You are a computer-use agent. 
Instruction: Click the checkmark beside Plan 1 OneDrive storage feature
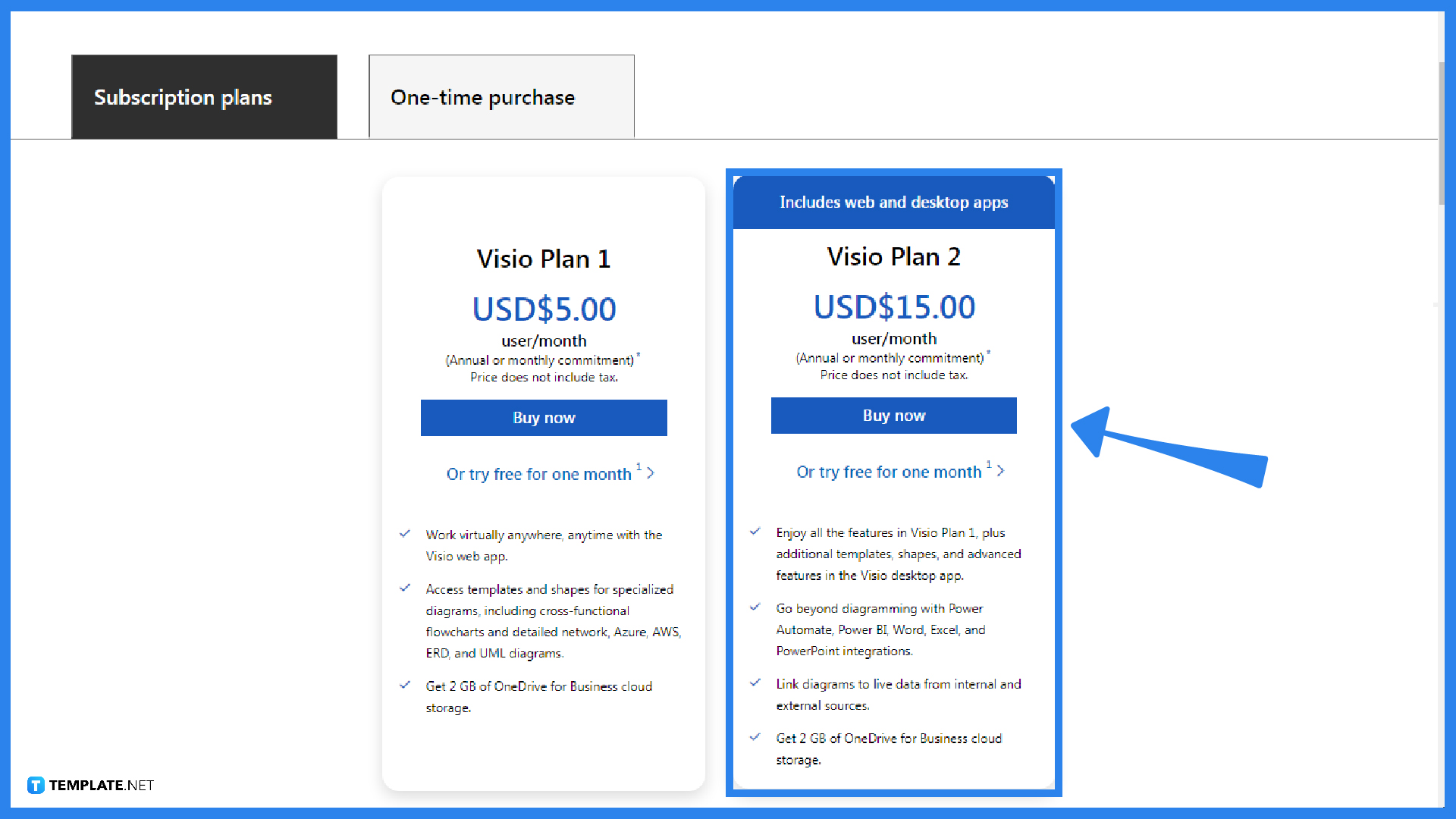pyautogui.click(x=406, y=685)
